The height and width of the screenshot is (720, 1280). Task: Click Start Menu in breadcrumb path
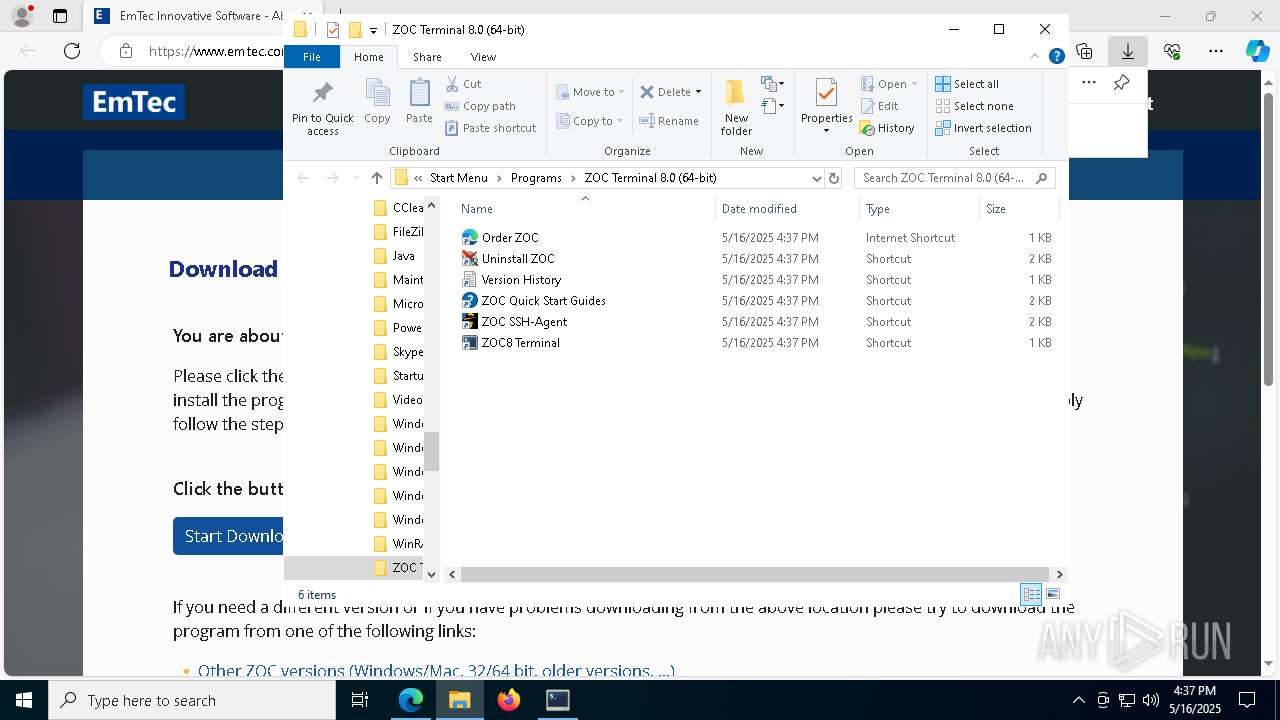click(x=459, y=178)
